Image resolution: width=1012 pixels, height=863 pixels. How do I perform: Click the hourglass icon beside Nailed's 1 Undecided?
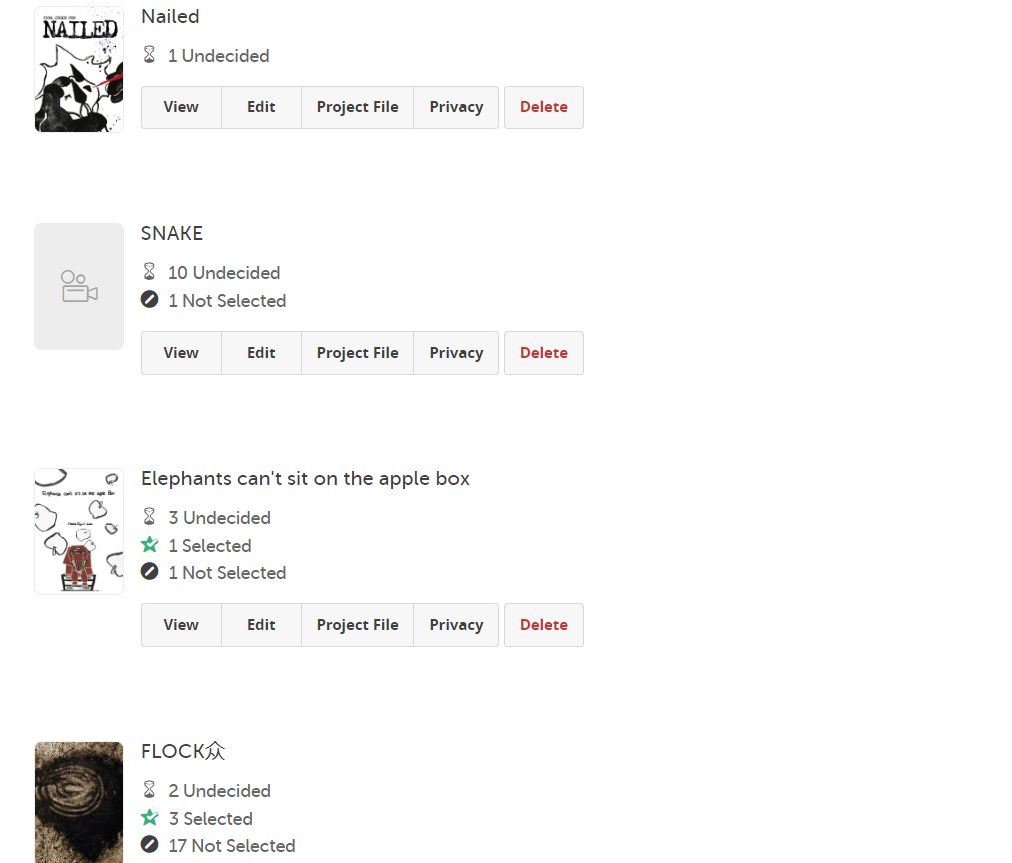pyautogui.click(x=149, y=54)
